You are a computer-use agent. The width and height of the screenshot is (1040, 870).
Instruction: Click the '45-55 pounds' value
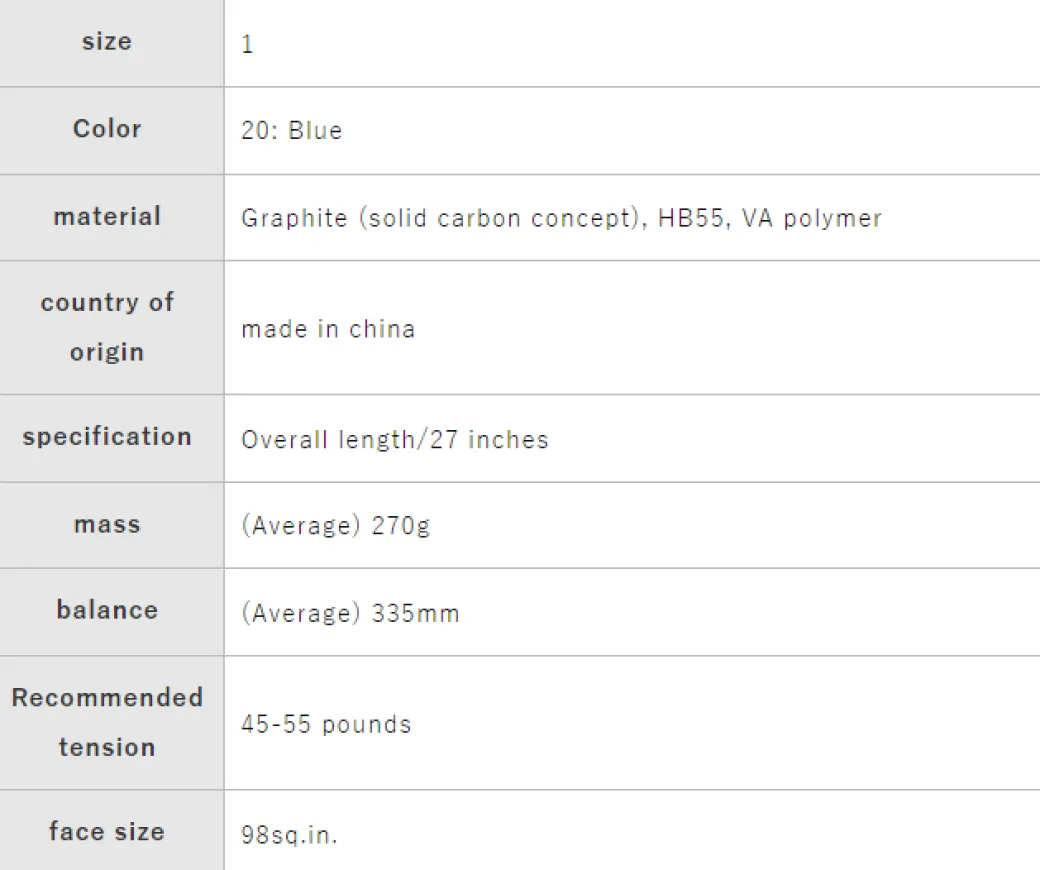tap(326, 725)
